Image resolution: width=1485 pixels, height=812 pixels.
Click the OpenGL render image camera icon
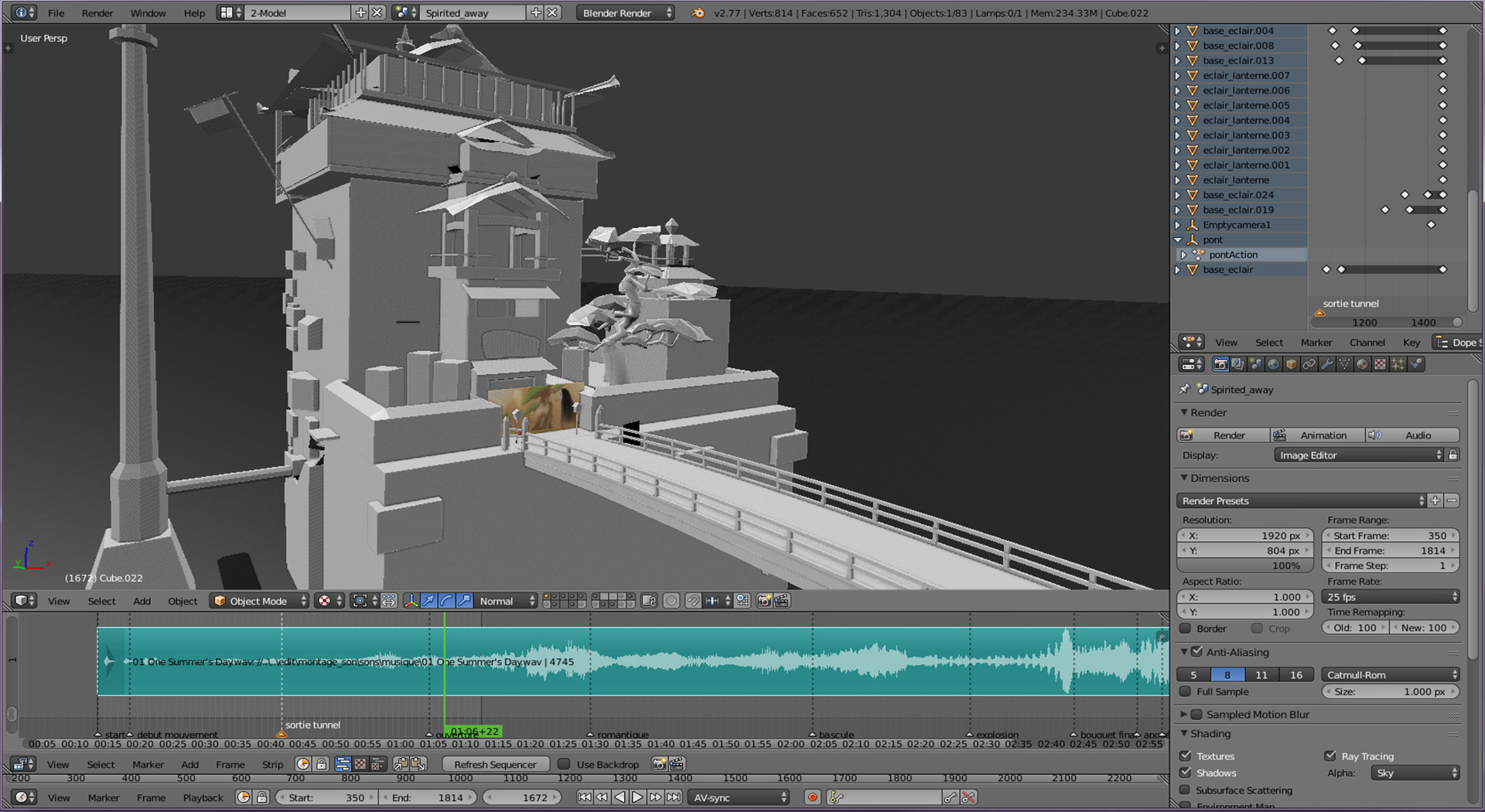coord(764,601)
